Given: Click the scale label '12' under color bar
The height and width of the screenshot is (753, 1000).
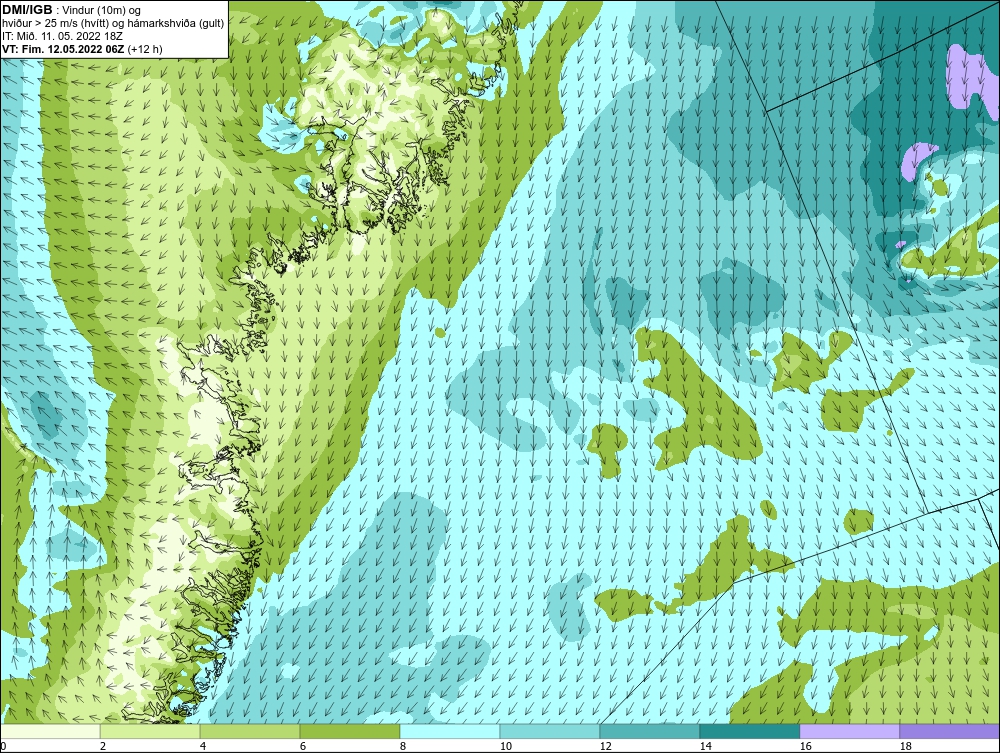Looking at the screenshot, I should [x=606, y=746].
